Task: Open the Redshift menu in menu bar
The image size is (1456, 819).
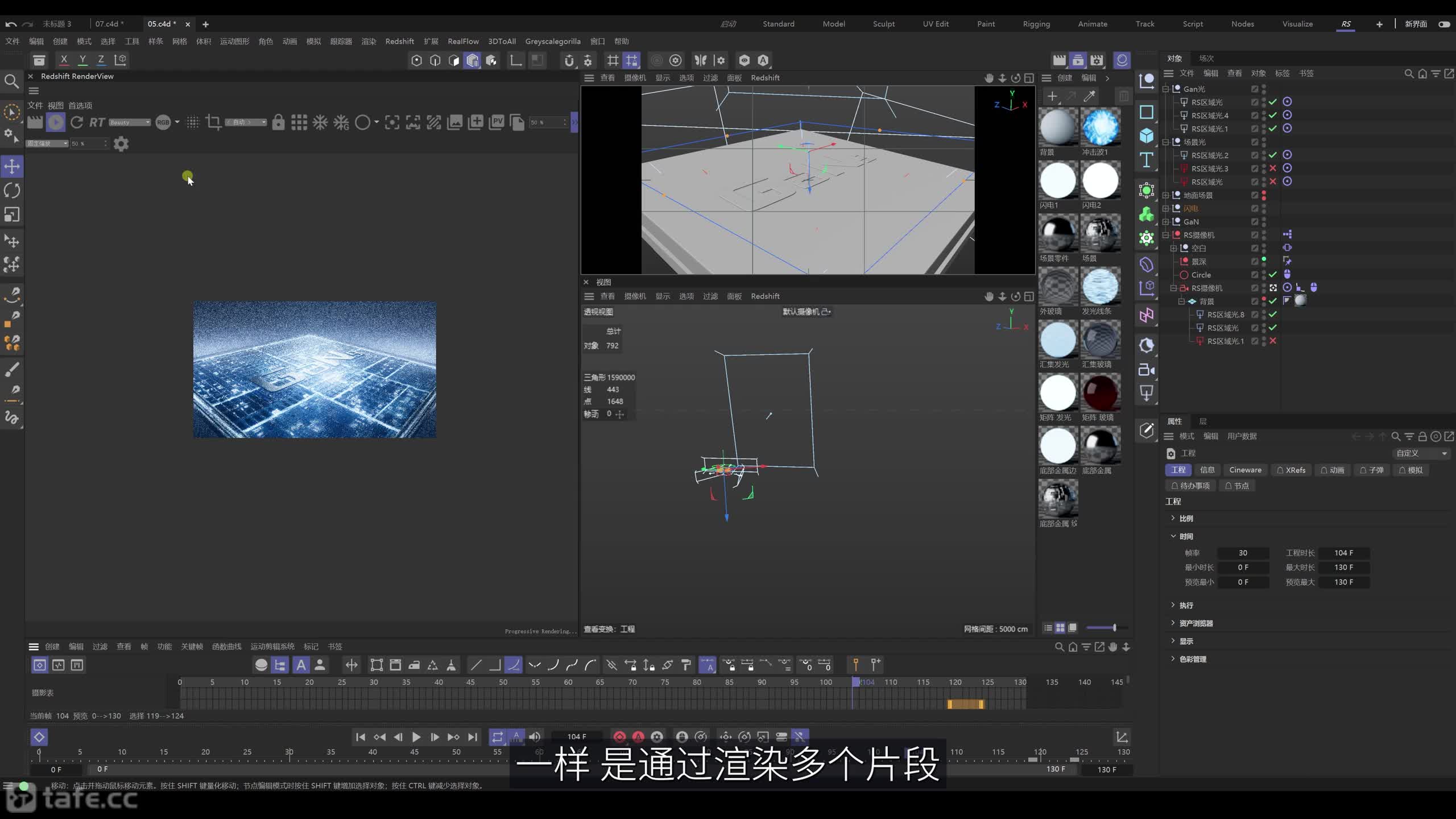Action: tap(399, 42)
